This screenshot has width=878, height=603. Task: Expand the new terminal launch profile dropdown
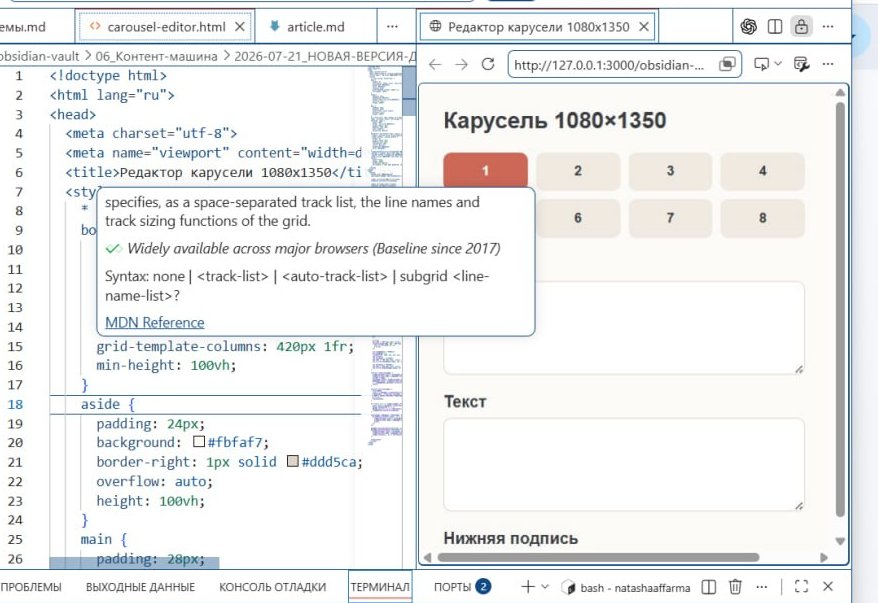(545, 587)
